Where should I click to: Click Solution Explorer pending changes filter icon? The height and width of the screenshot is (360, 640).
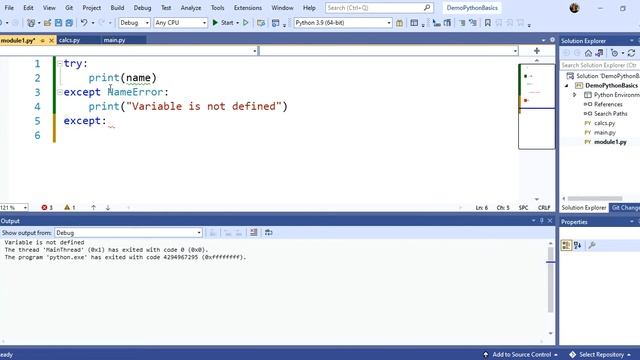tap(614, 53)
